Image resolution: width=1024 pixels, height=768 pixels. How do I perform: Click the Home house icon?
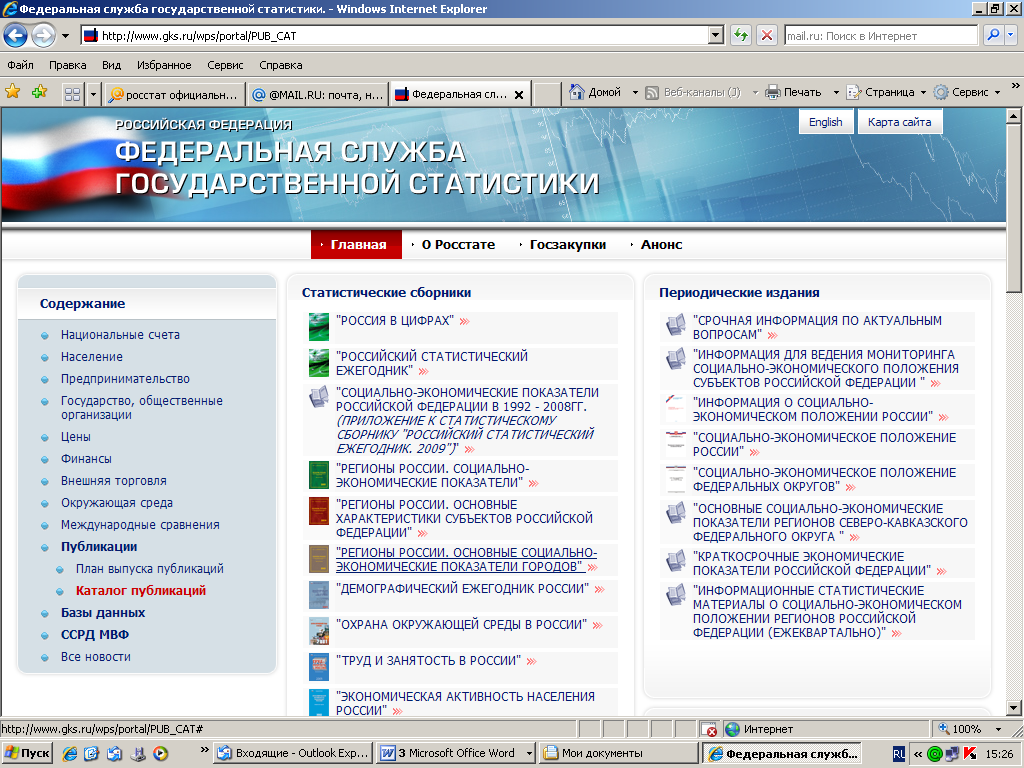(x=576, y=92)
